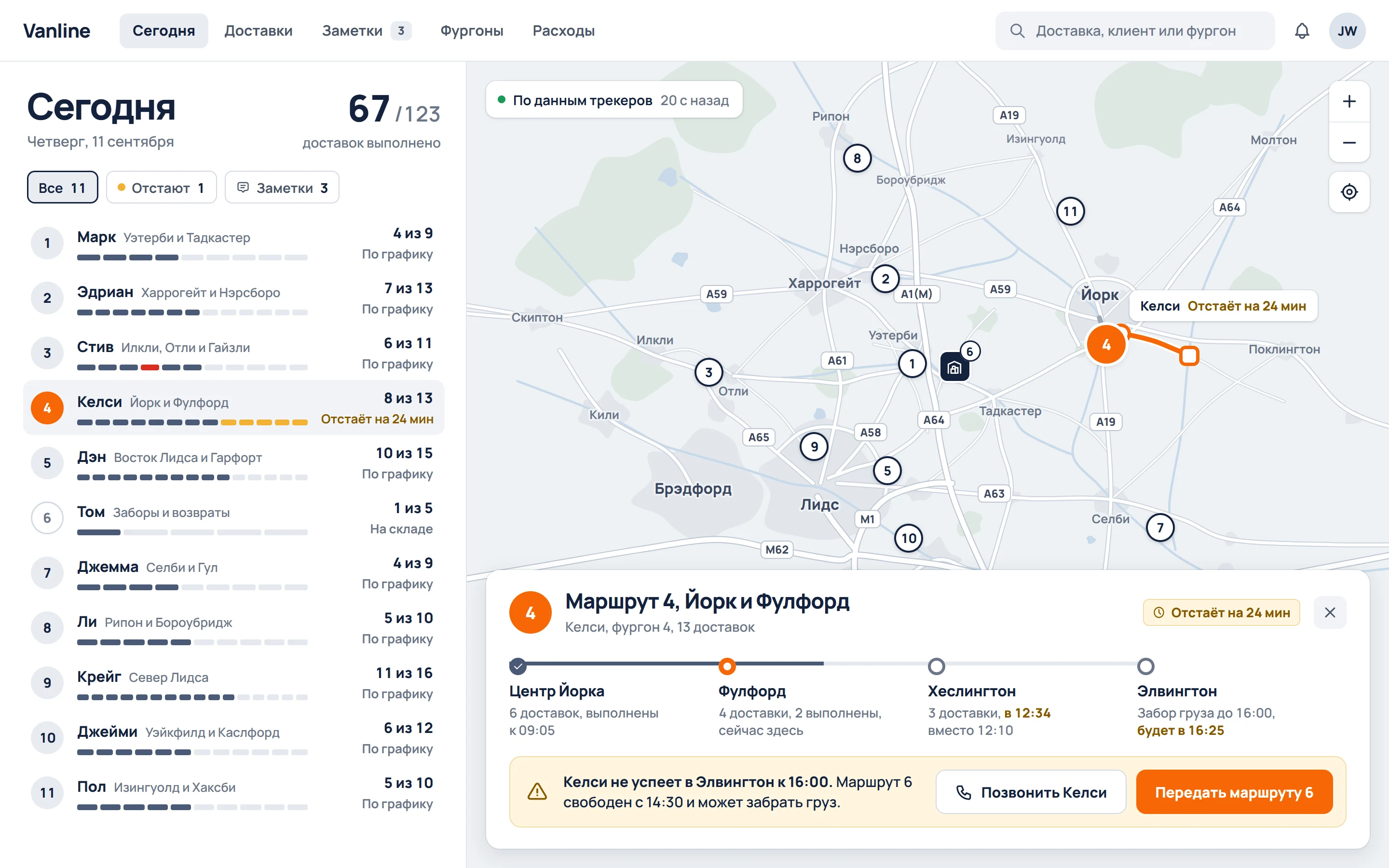Viewport: 1389px width, 868px height.
Task: Select map marker 10 south of Лидс
Action: coord(909,538)
